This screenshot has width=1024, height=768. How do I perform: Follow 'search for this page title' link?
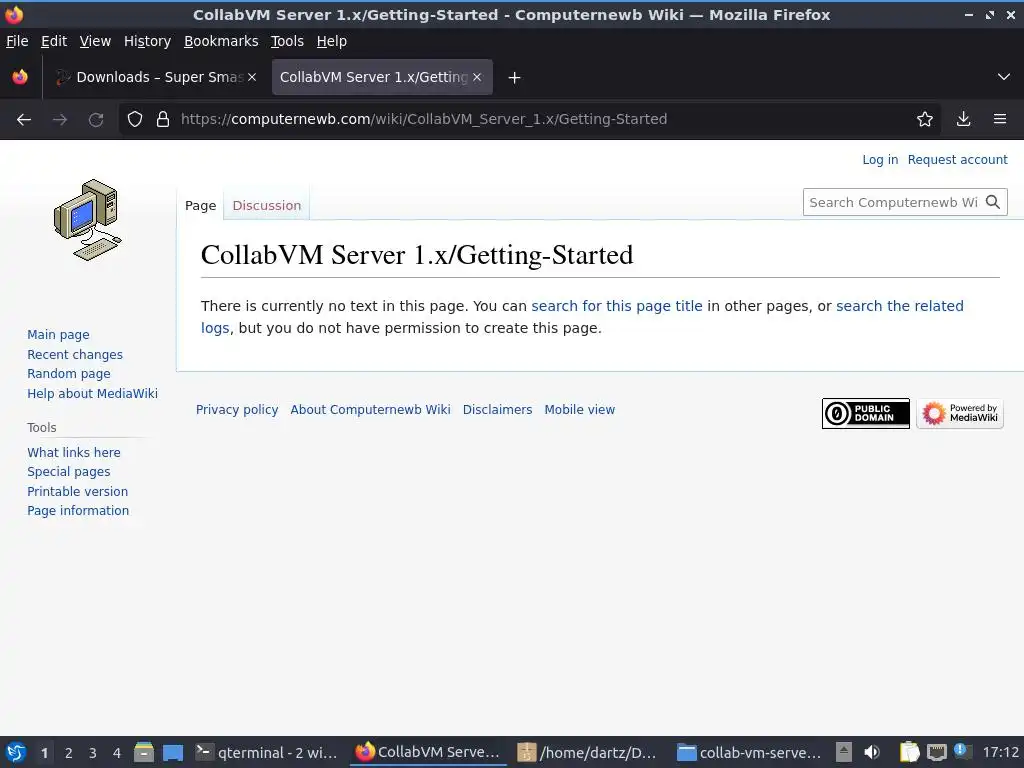pos(616,306)
